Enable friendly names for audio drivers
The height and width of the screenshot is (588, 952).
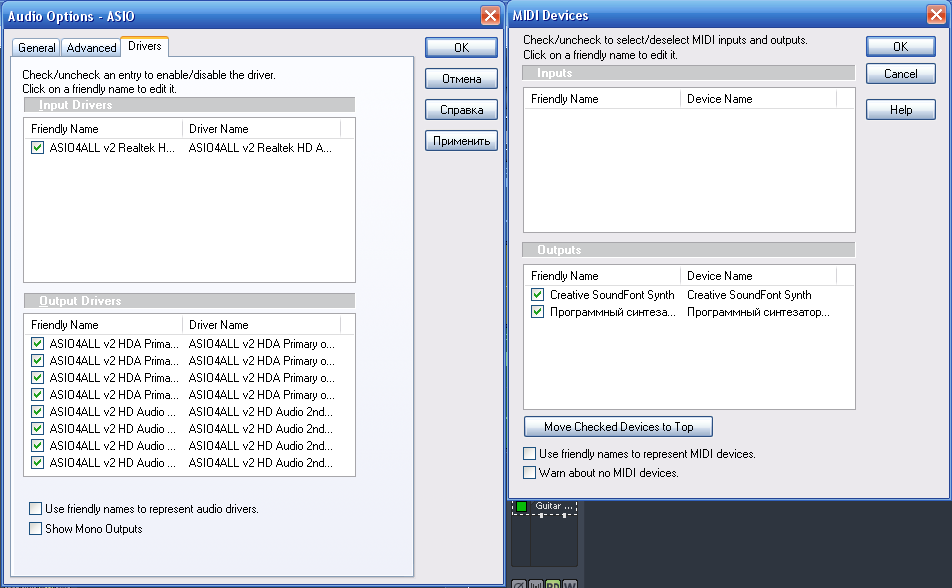click(x=36, y=508)
